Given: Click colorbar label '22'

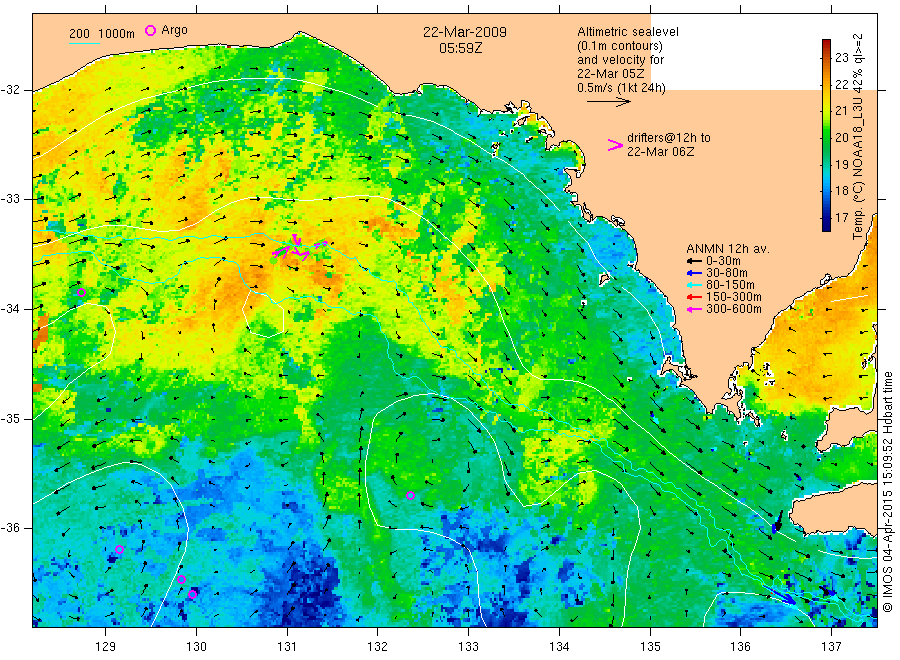Looking at the screenshot, I should [x=841, y=84].
